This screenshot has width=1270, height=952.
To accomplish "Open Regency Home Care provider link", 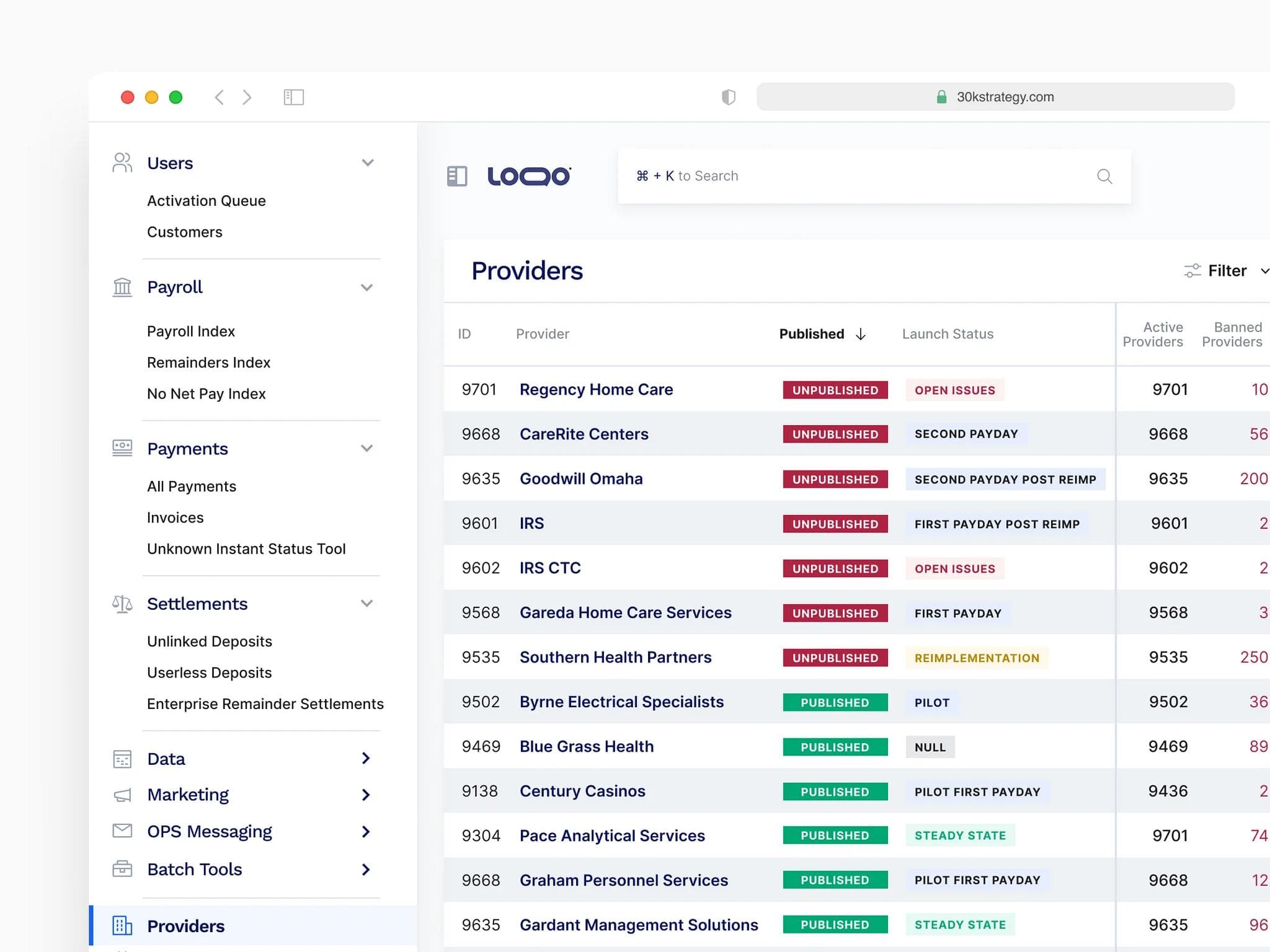I will (595, 389).
